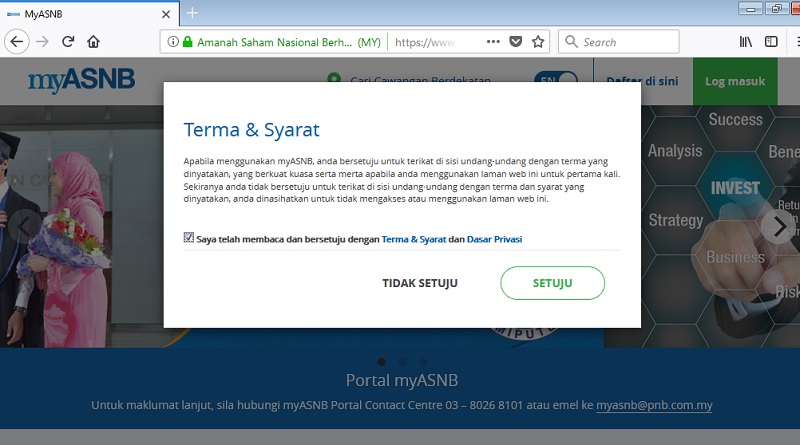The width and height of the screenshot is (800, 445).
Task: Save page to Pocket
Action: 516,42
